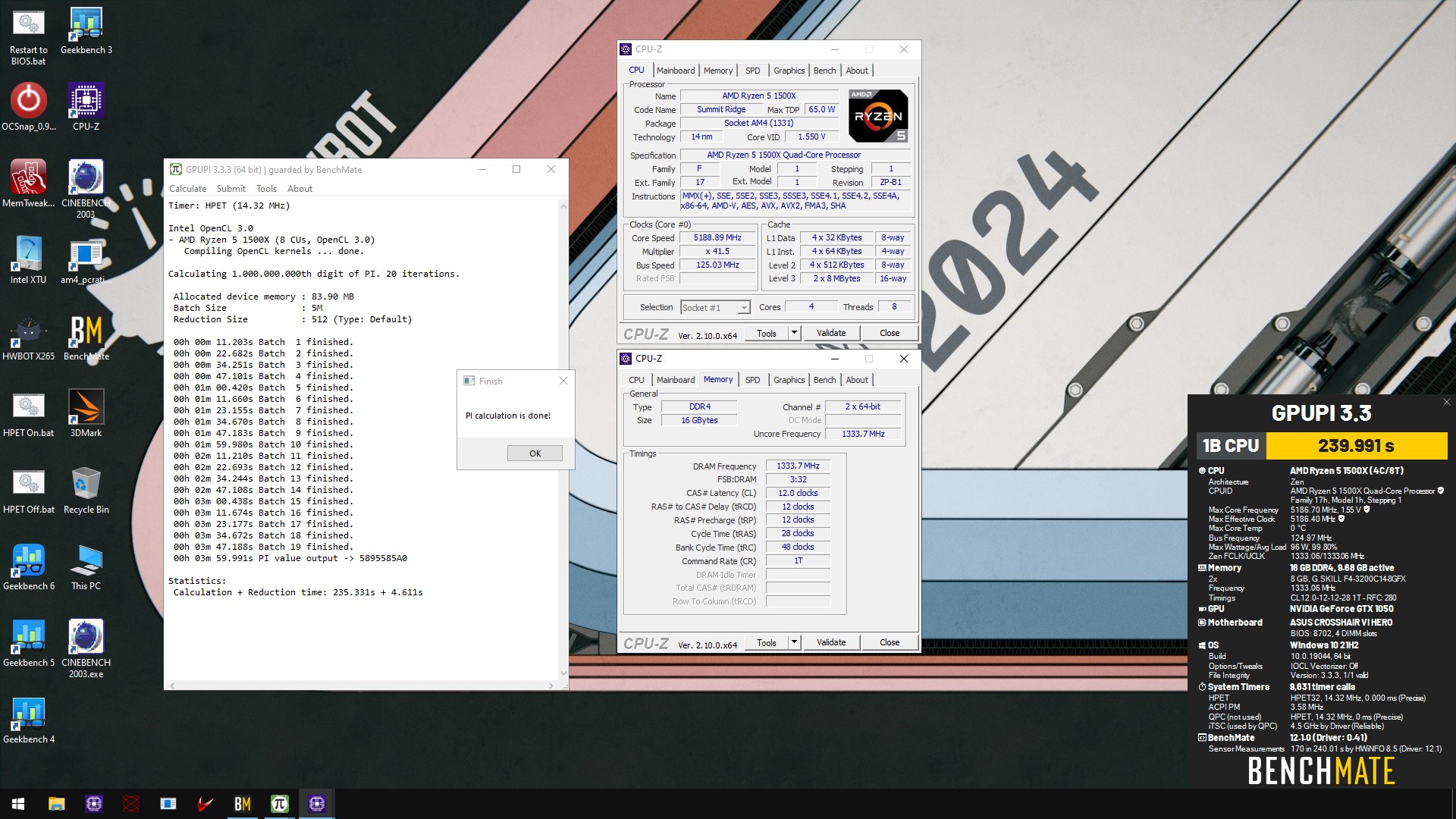Close the BenchMate result overlay panel
This screenshot has height=819, width=1456.
point(1446,402)
